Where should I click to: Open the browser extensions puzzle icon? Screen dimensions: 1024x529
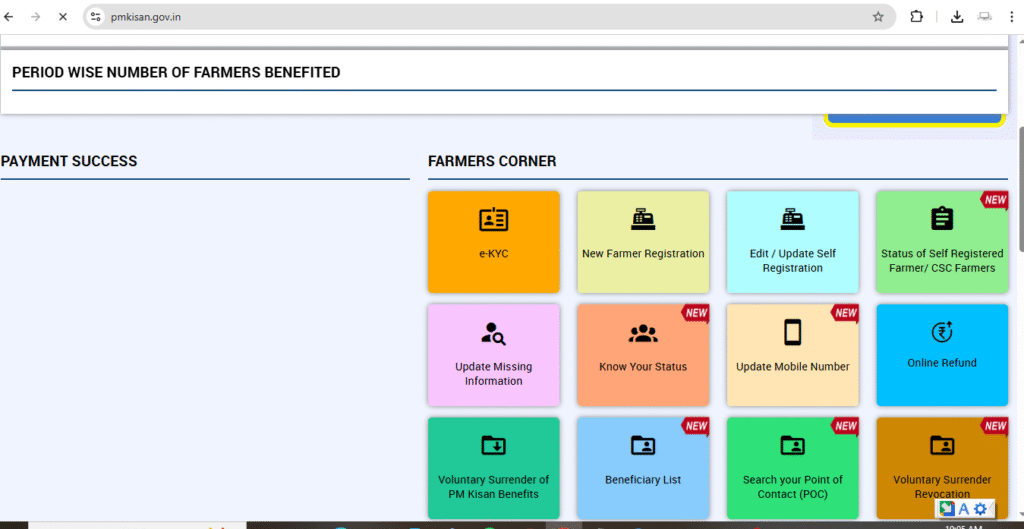[x=916, y=17]
